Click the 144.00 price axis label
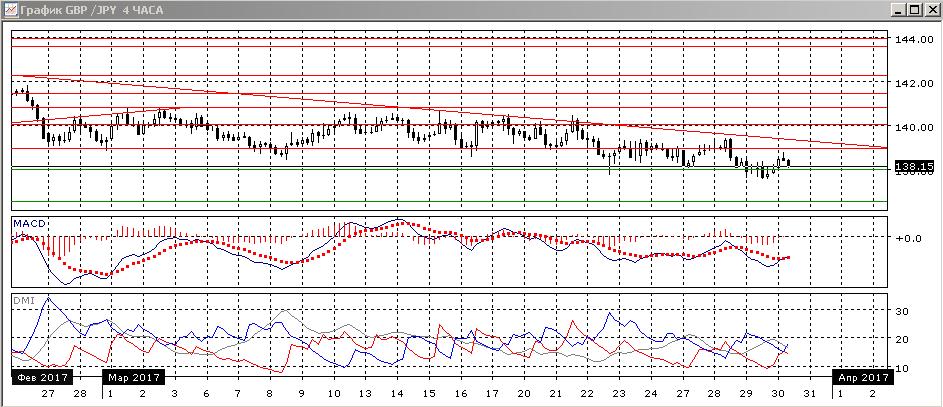Image resolution: width=943 pixels, height=407 pixels. [915, 40]
